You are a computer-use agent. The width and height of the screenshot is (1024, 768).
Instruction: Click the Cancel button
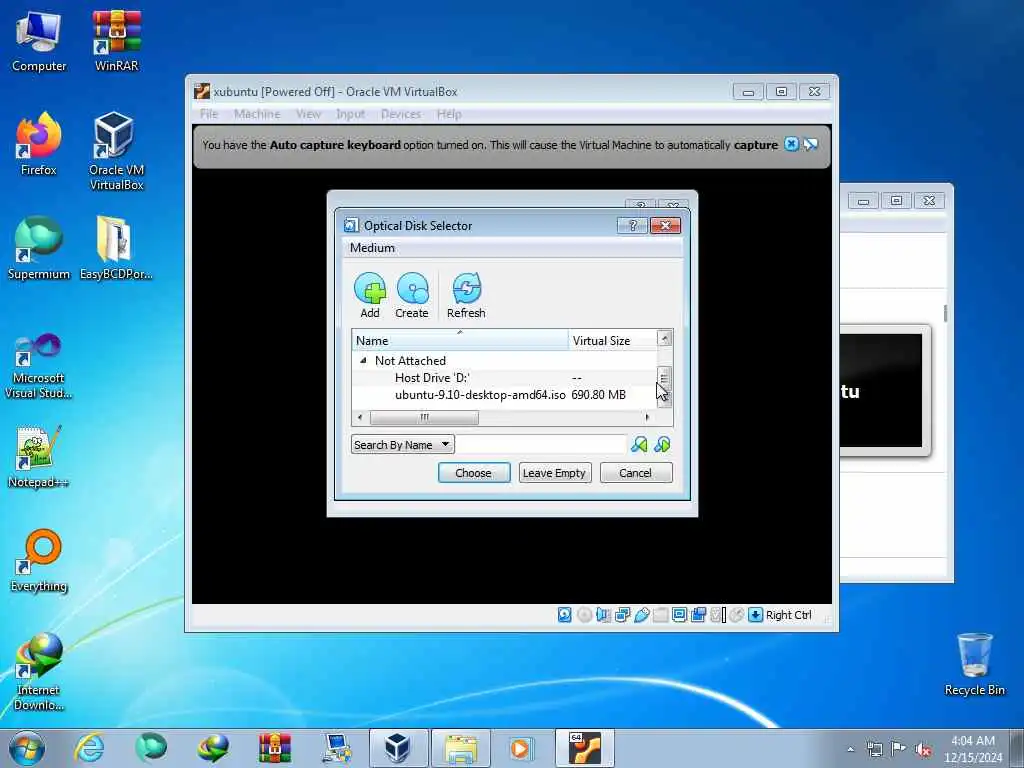635,473
